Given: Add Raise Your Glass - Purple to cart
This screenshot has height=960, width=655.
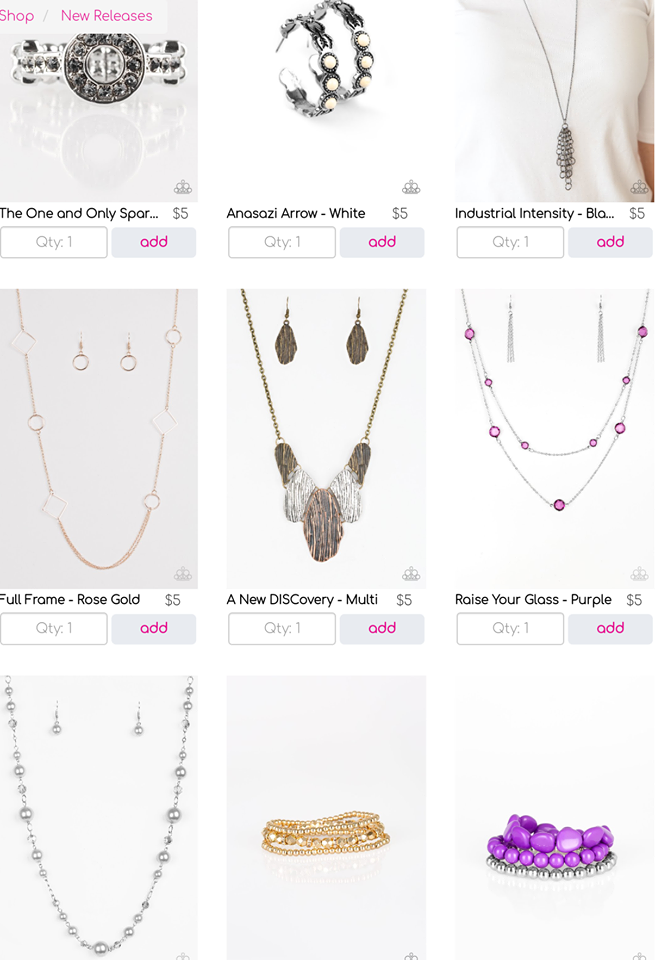Looking at the screenshot, I should (x=610, y=629).
